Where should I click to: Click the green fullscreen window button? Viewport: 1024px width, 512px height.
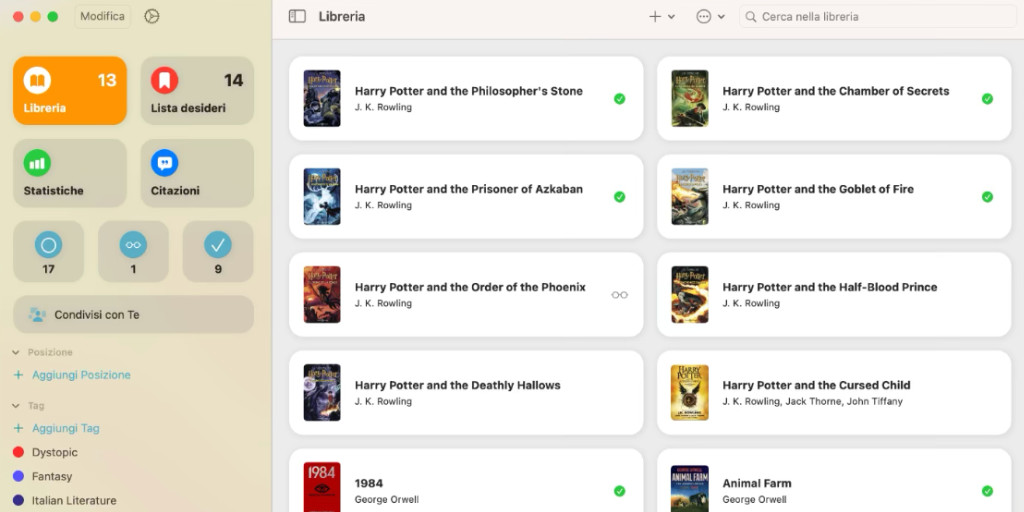click(53, 16)
